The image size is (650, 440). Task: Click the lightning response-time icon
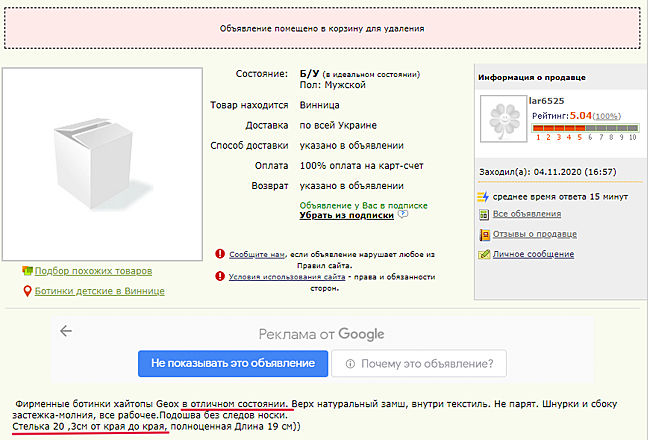484,196
